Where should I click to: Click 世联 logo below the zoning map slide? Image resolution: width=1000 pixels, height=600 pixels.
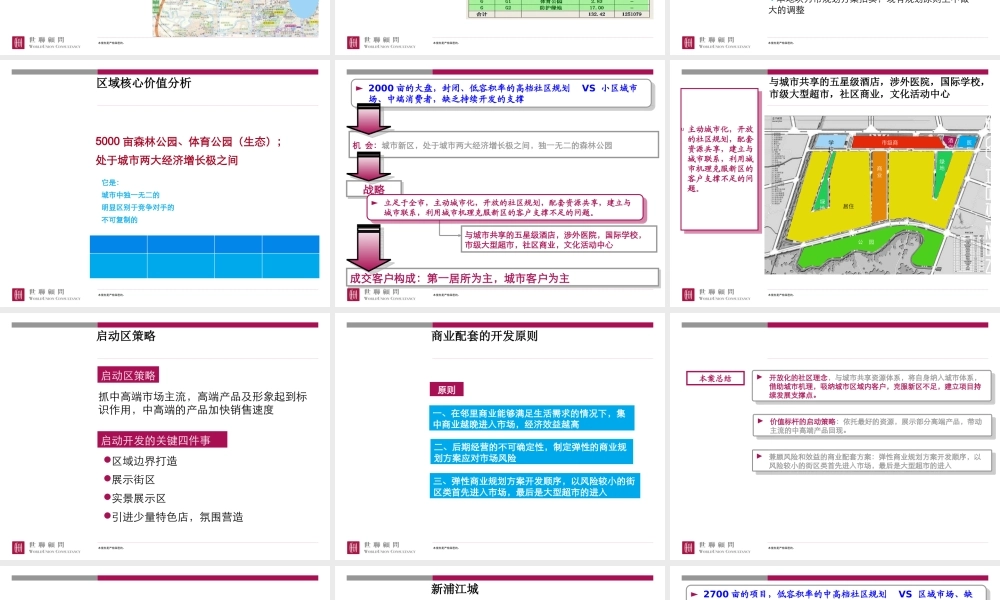(716, 294)
